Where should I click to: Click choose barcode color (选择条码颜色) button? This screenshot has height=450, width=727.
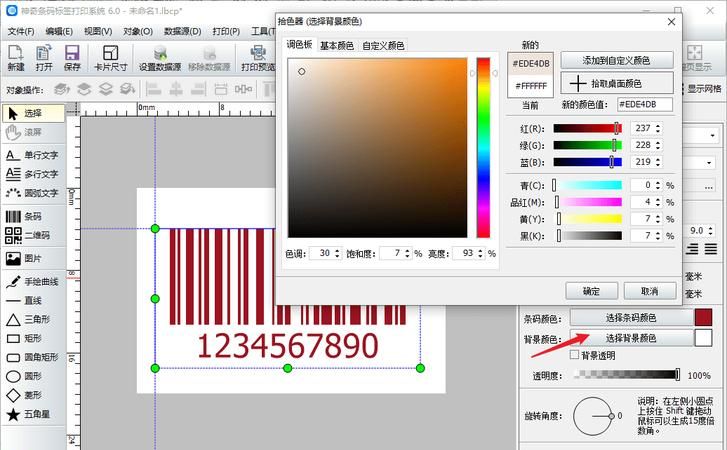631,318
